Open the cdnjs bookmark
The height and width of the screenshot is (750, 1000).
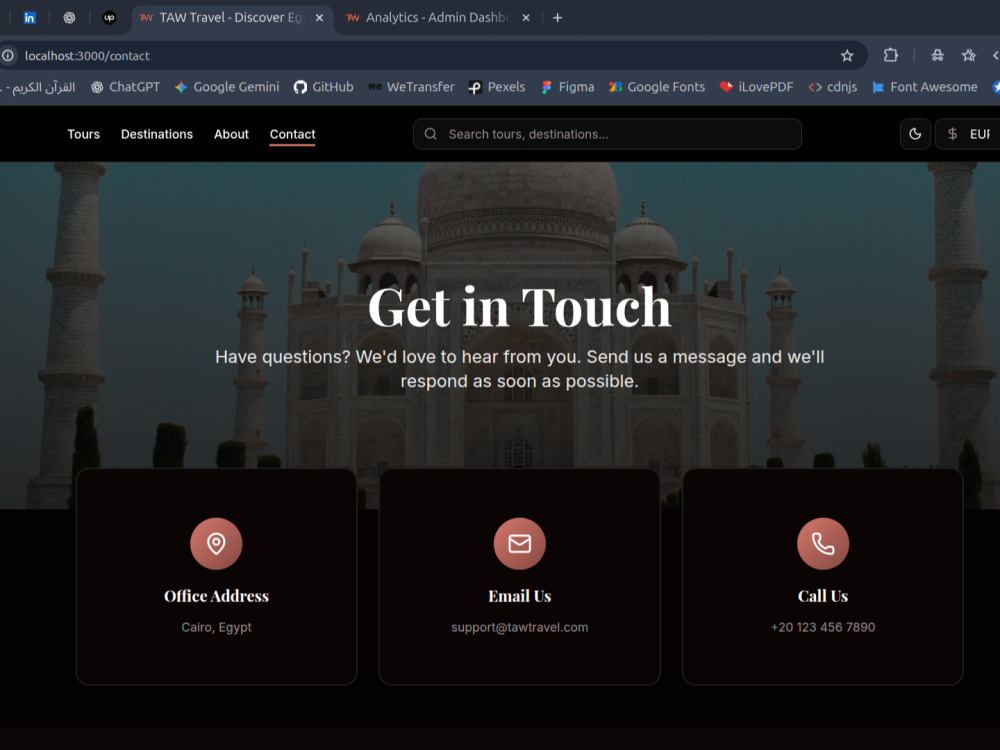(832, 87)
